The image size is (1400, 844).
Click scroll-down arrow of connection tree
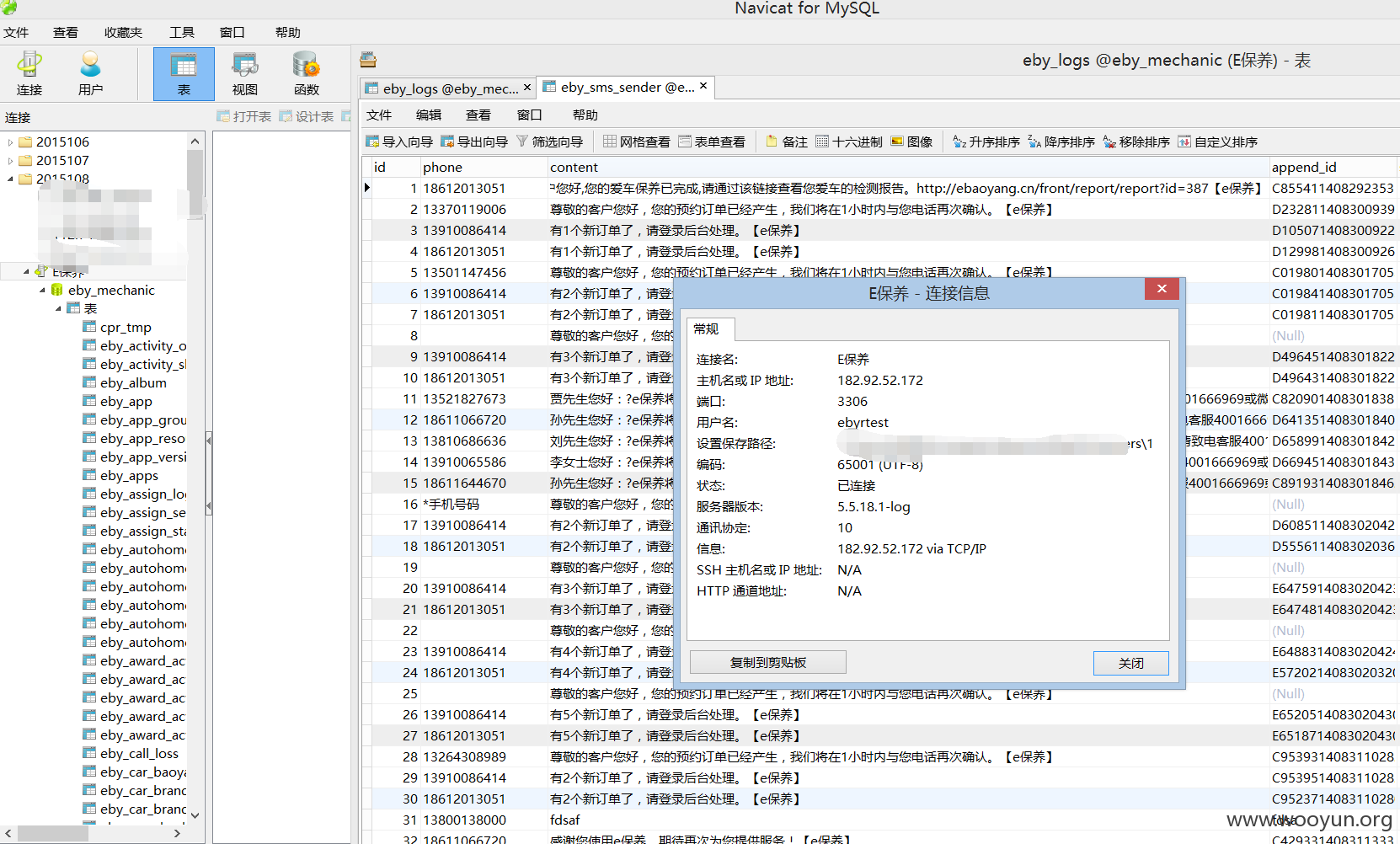click(195, 815)
